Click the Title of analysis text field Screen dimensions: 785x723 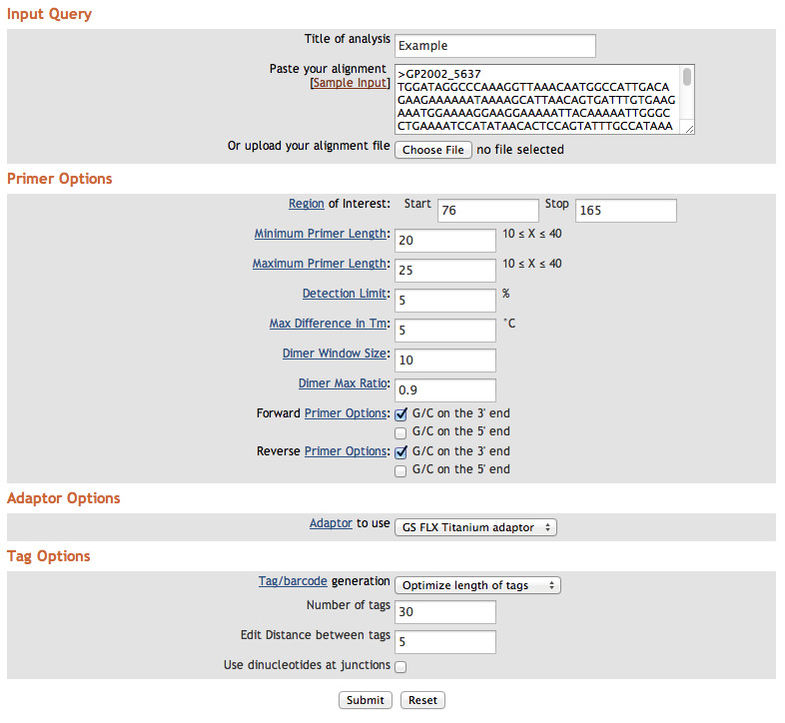(x=495, y=46)
